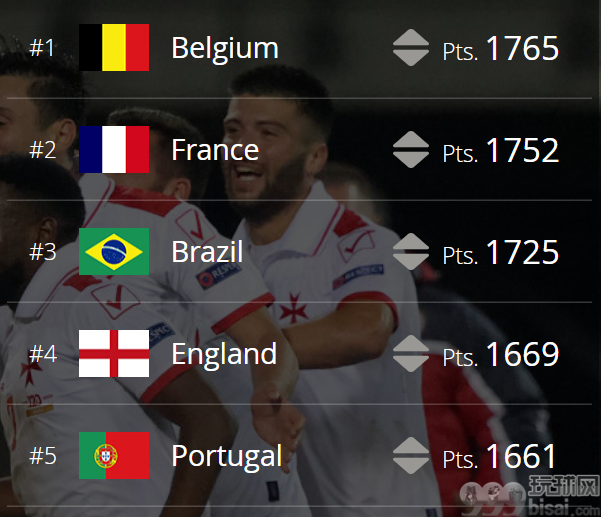The image size is (601, 517).
Task: Click rank movement arrows for Brazil
Action: (x=411, y=251)
